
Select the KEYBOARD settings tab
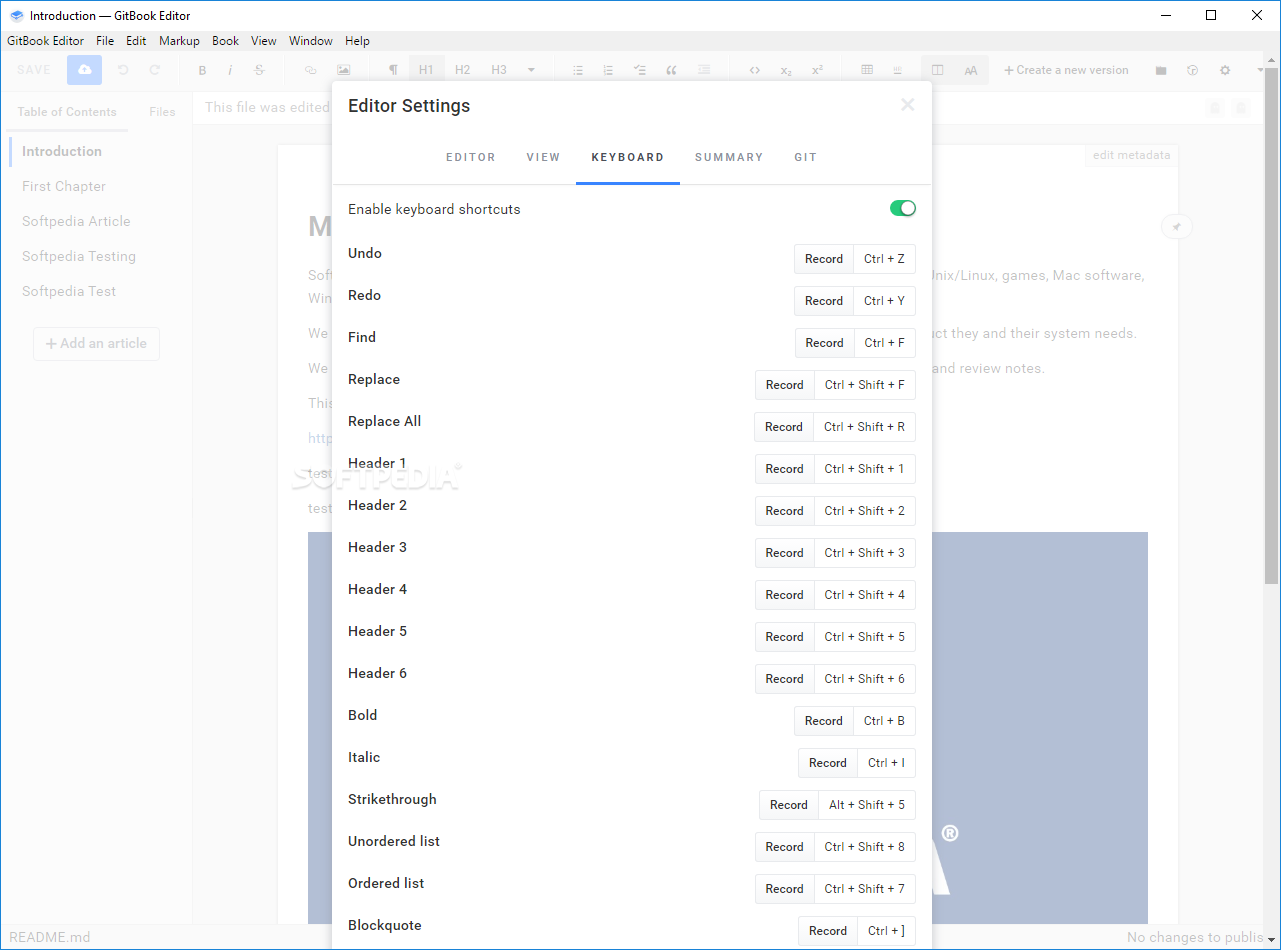pos(628,157)
